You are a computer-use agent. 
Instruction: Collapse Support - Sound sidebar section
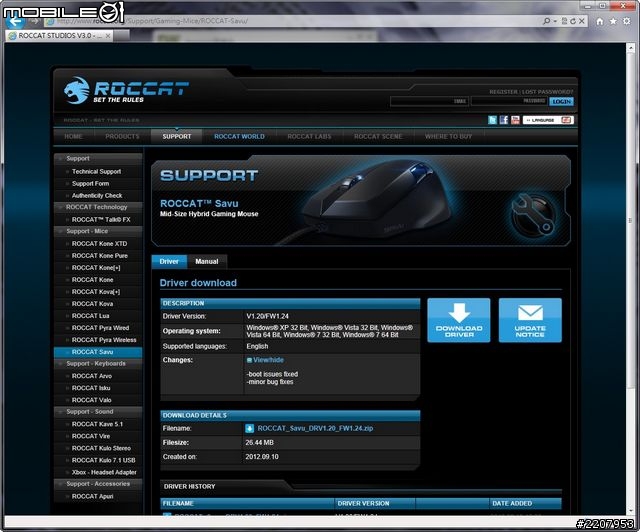[x=98, y=412]
